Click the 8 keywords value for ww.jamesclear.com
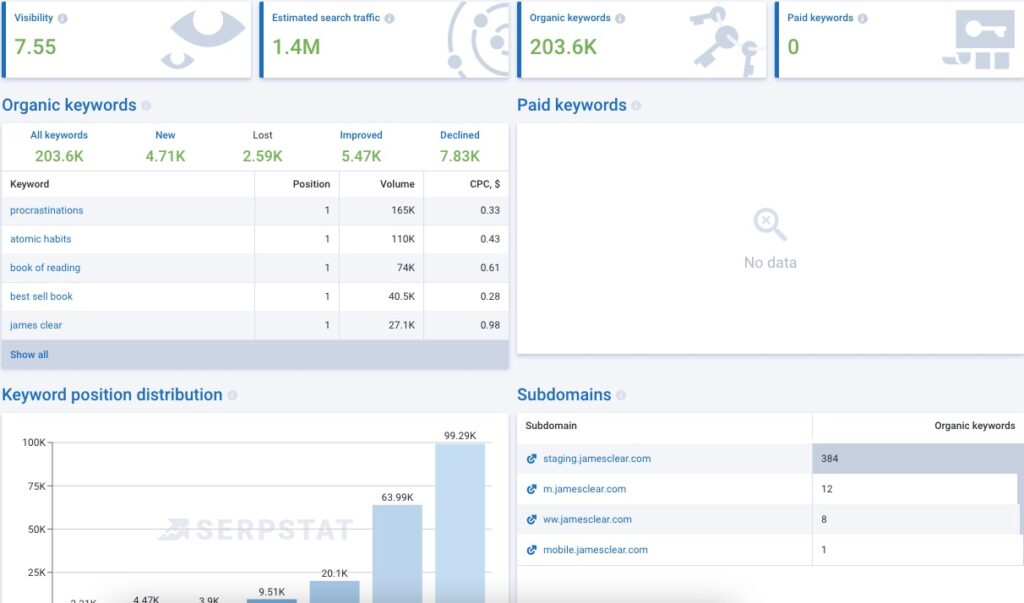Screen dimensions: 1024x603 824,519
